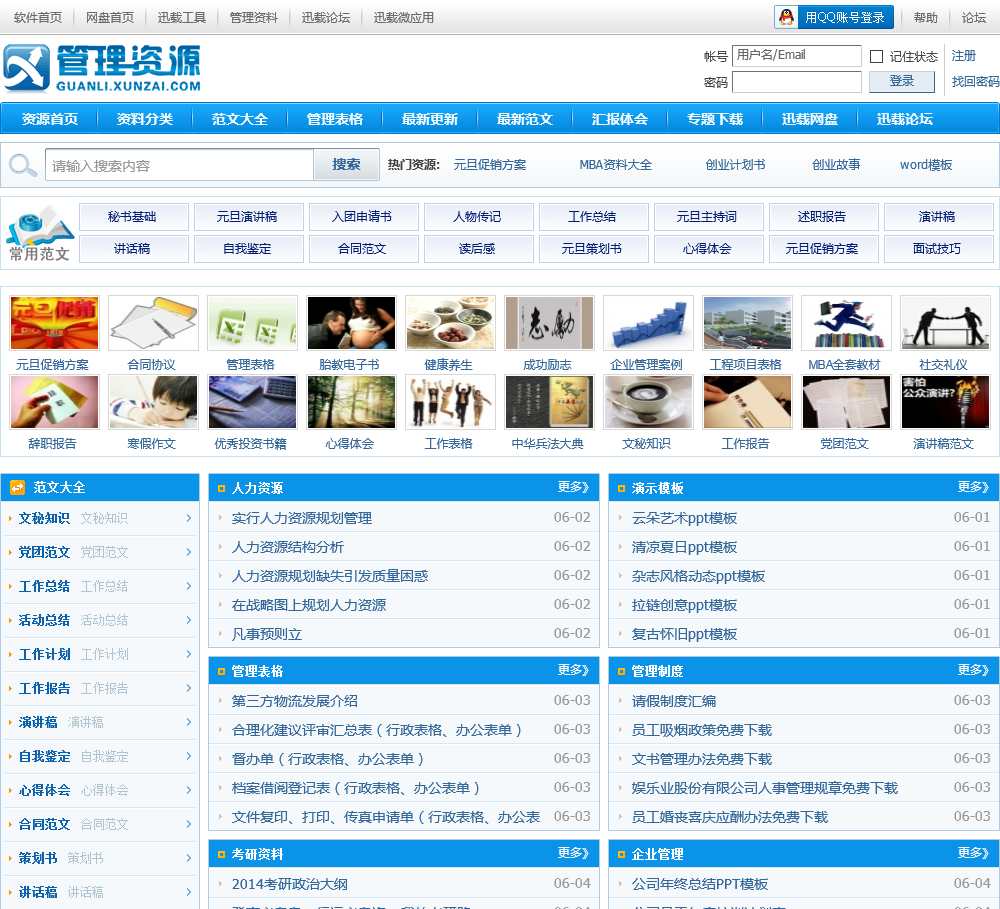
Task: Expand the 工作总结 sidebar arrow
Action: pyautogui.click(x=189, y=586)
